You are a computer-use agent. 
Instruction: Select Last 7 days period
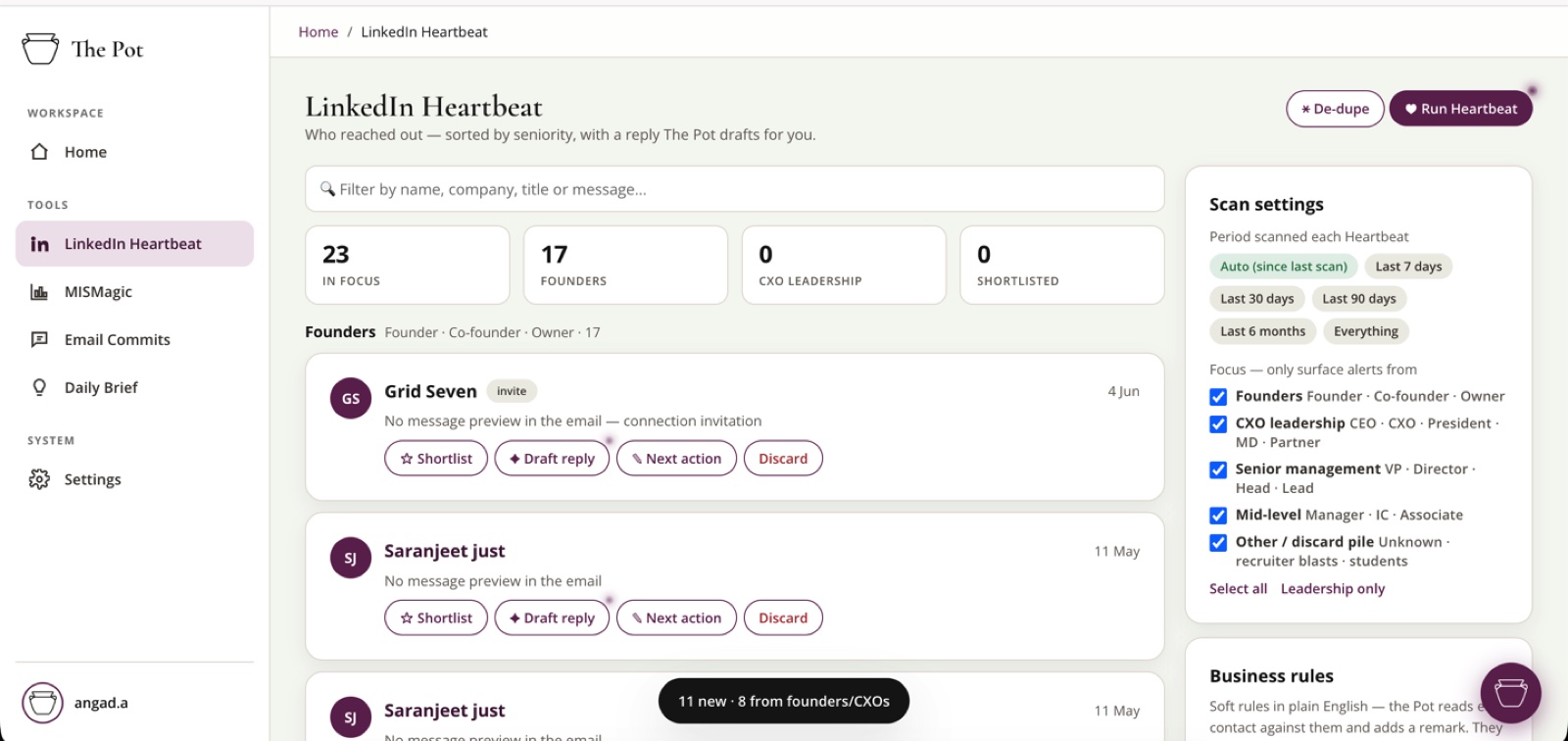1408,267
